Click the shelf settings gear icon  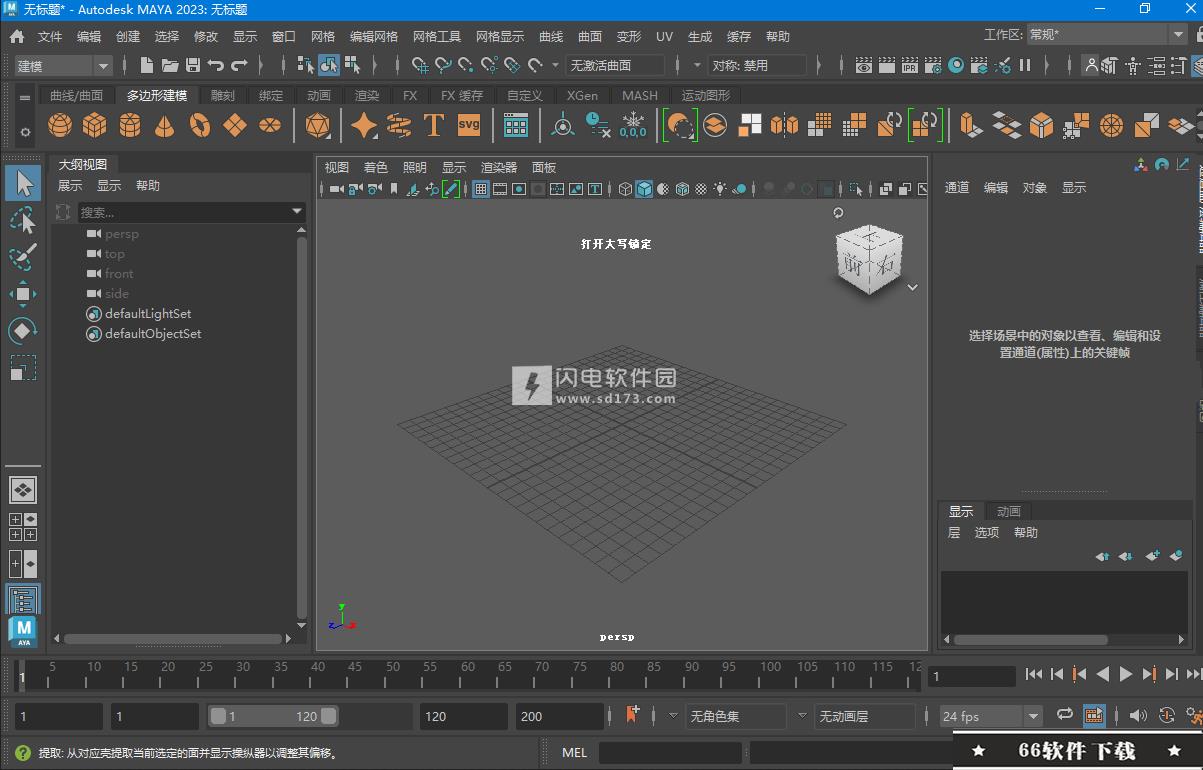coord(25,131)
